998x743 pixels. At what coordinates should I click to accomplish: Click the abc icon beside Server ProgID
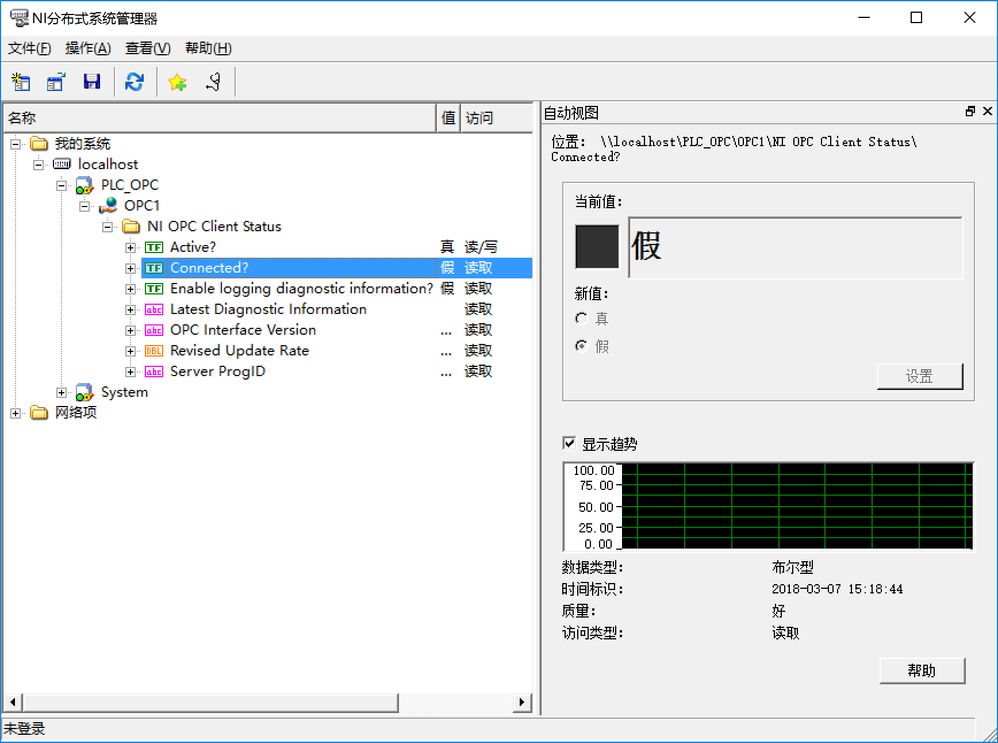pos(154,372)
